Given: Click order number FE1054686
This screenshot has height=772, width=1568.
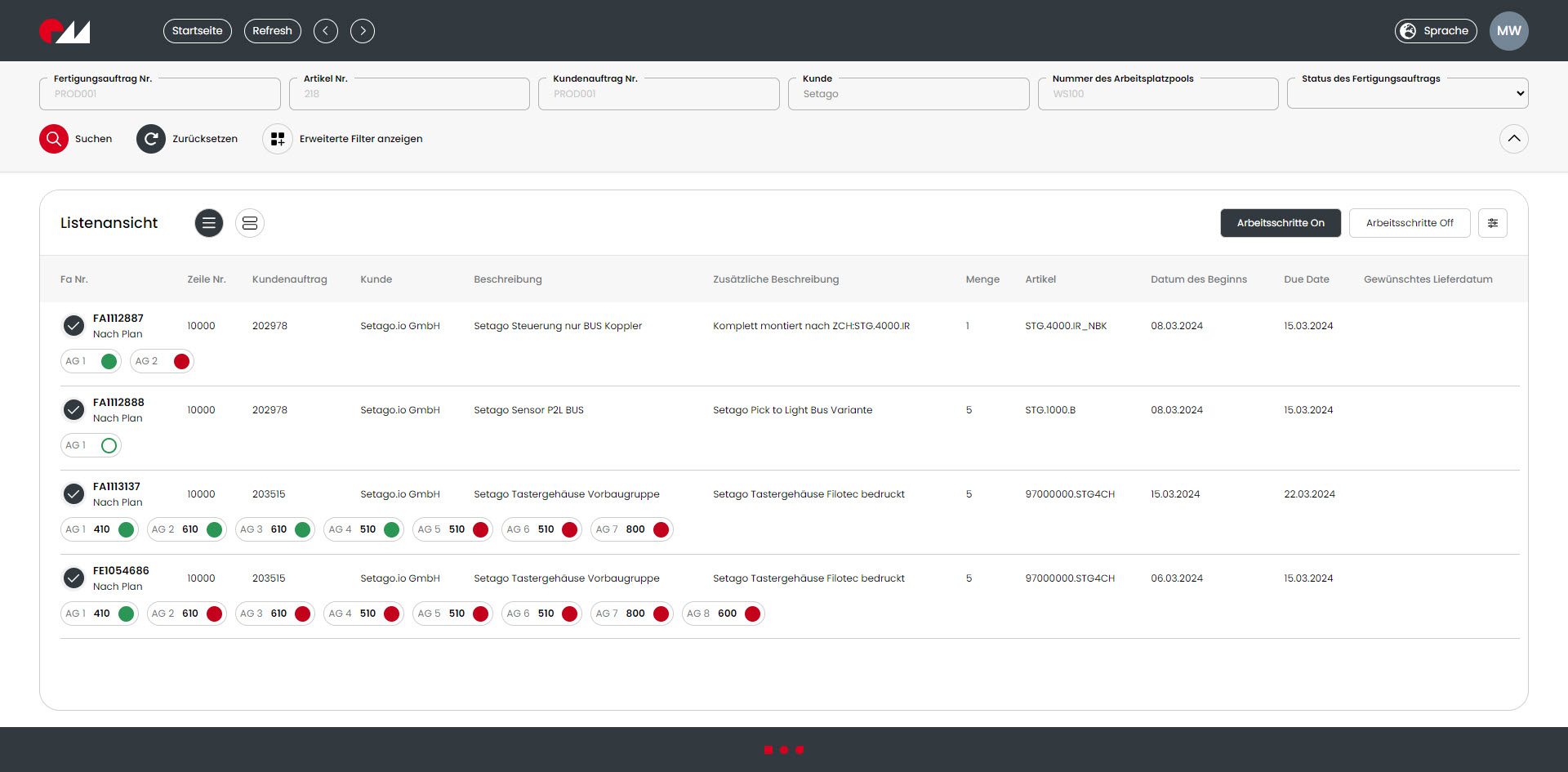Looking at the screenshot, I should [x=121, y=571].
